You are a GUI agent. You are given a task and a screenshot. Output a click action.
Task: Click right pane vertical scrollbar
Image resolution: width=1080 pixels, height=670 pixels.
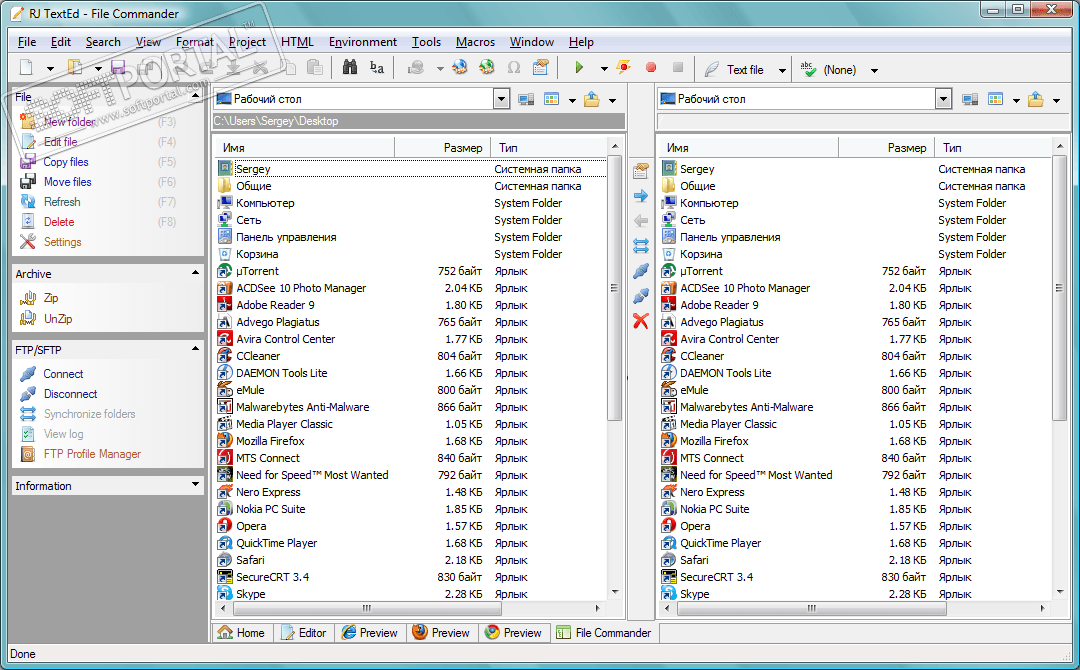[x=1059, y=288]
